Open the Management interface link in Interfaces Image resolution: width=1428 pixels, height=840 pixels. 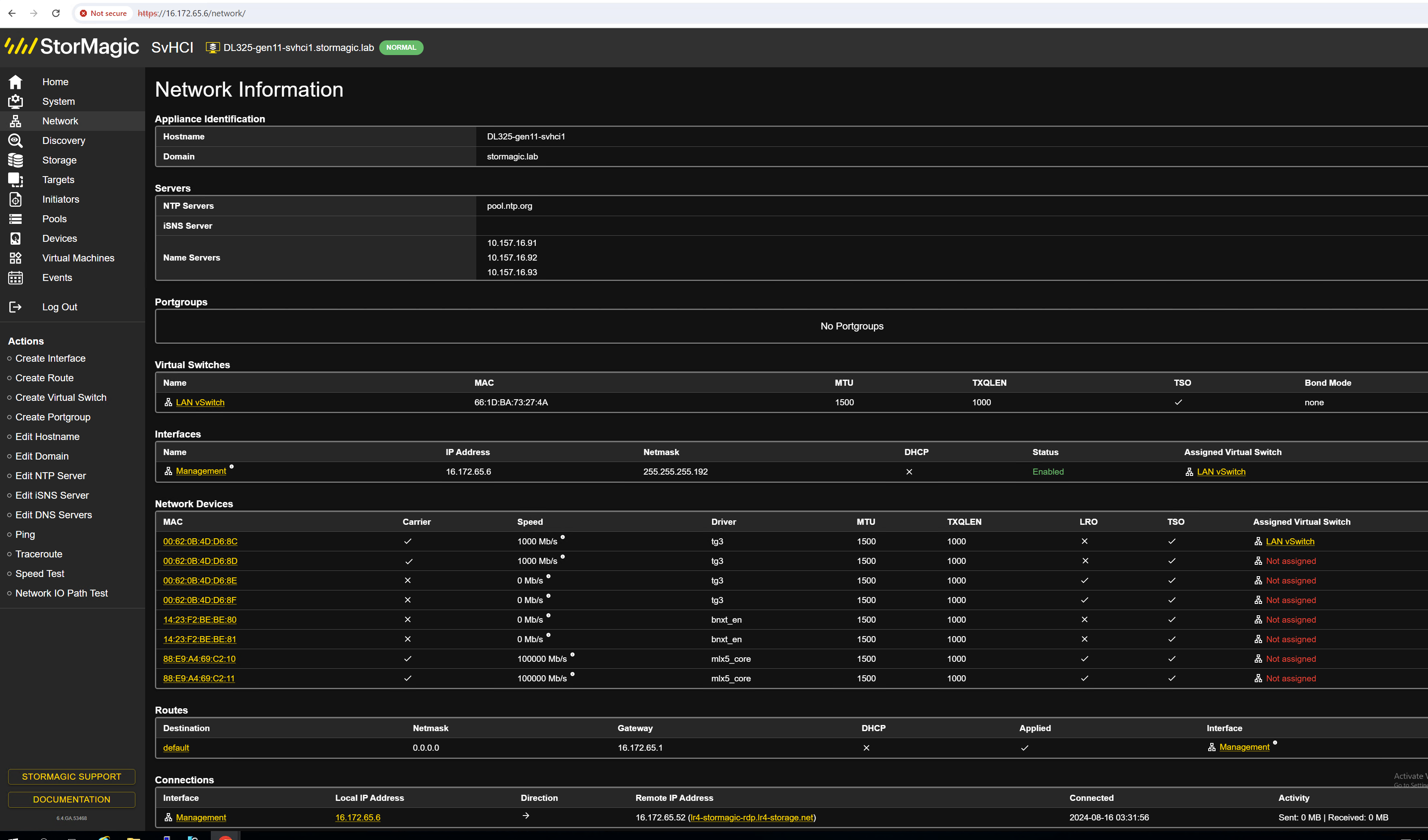(x=201, y=471)
